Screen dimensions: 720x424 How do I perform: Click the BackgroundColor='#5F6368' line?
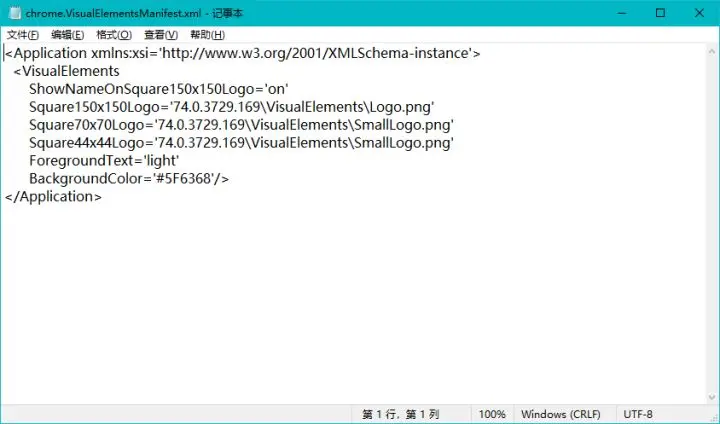(129, 179)
